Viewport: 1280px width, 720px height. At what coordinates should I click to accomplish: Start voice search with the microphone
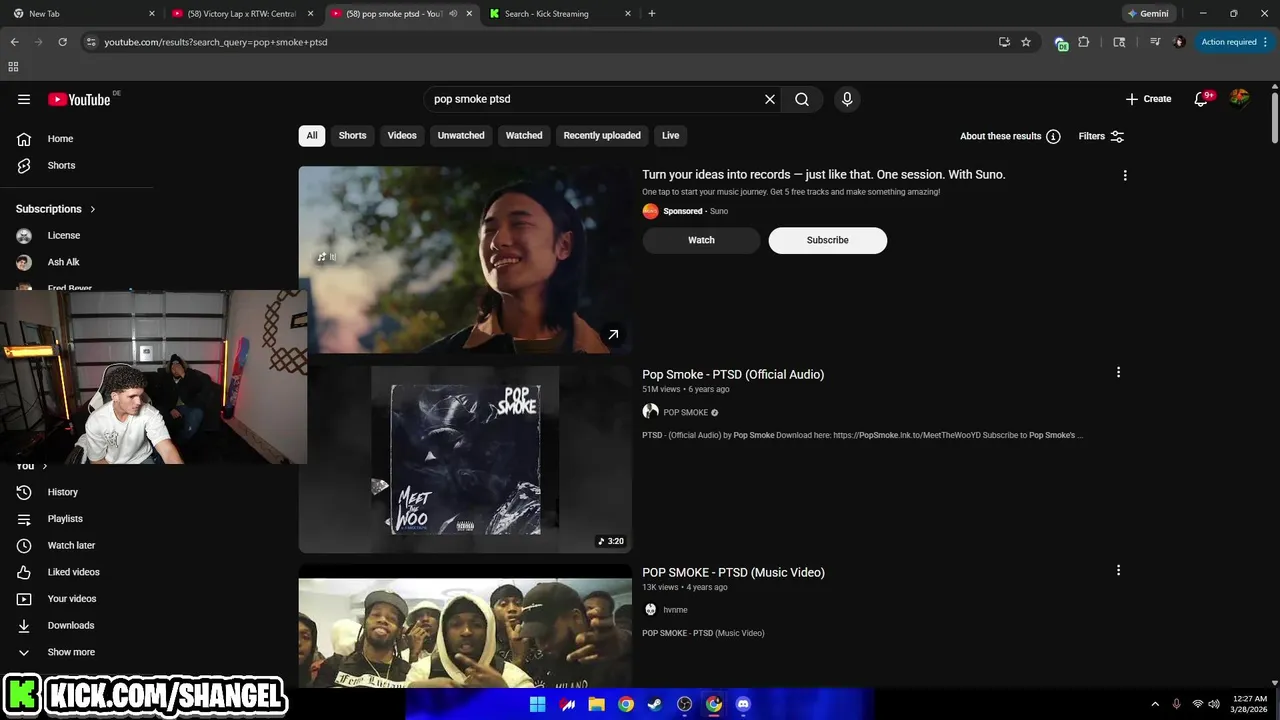click(x=847, y=99)
